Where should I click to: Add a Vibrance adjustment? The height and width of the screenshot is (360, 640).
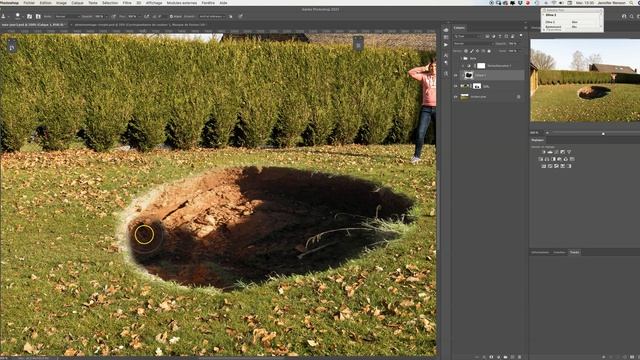point(569,152)
